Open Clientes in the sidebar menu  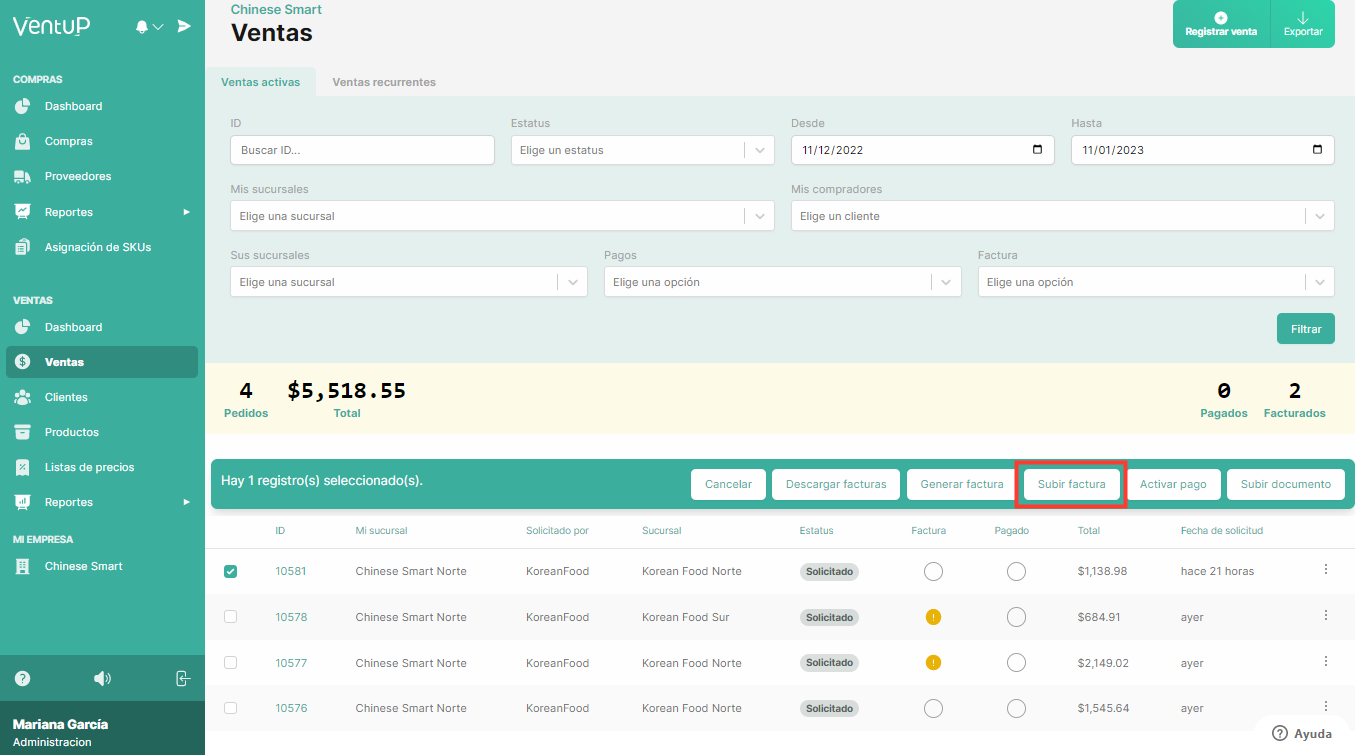(x=66, y=397)
